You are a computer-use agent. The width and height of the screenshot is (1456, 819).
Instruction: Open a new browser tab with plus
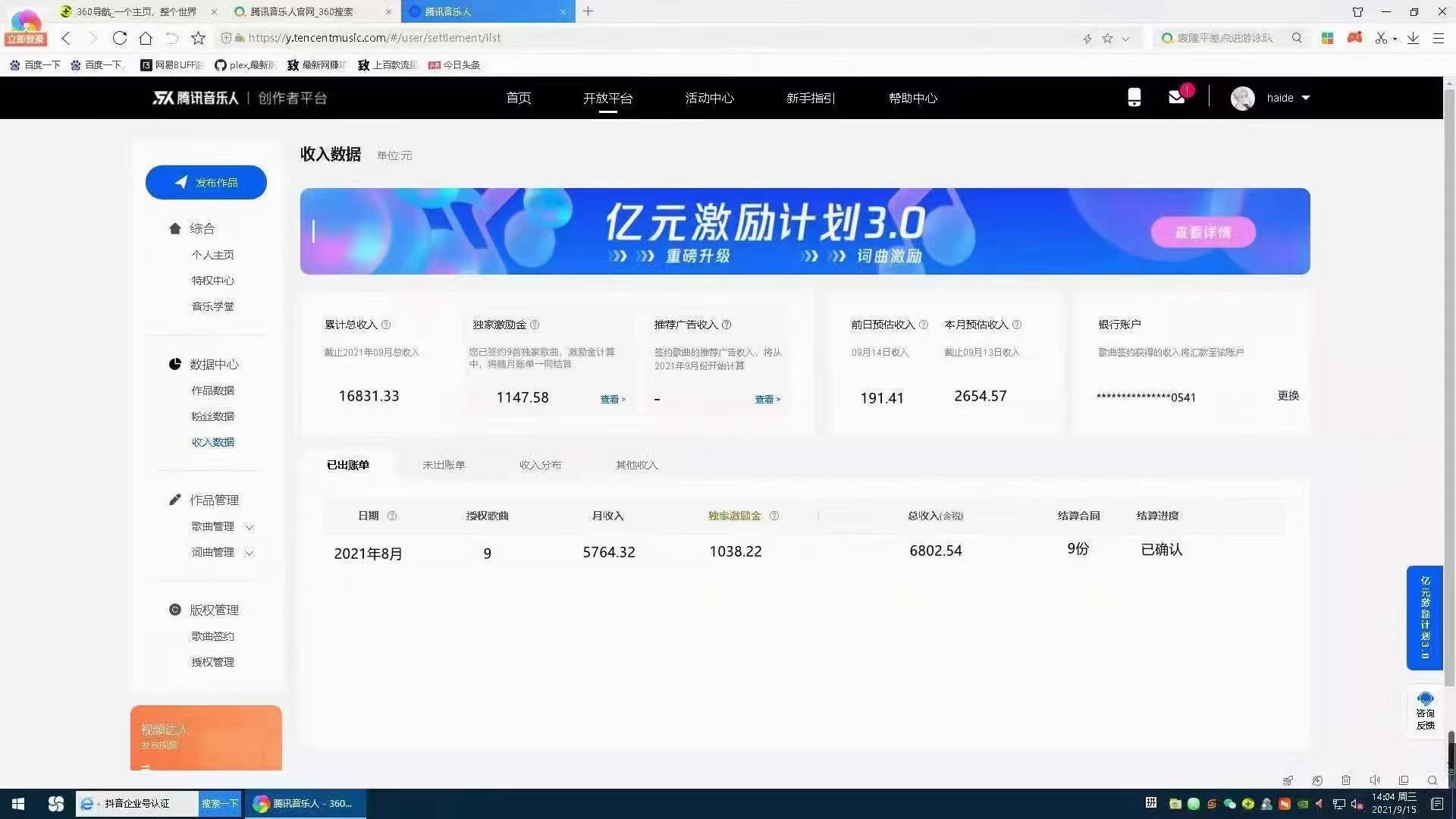pyautogui.click(x=588, y=11)
